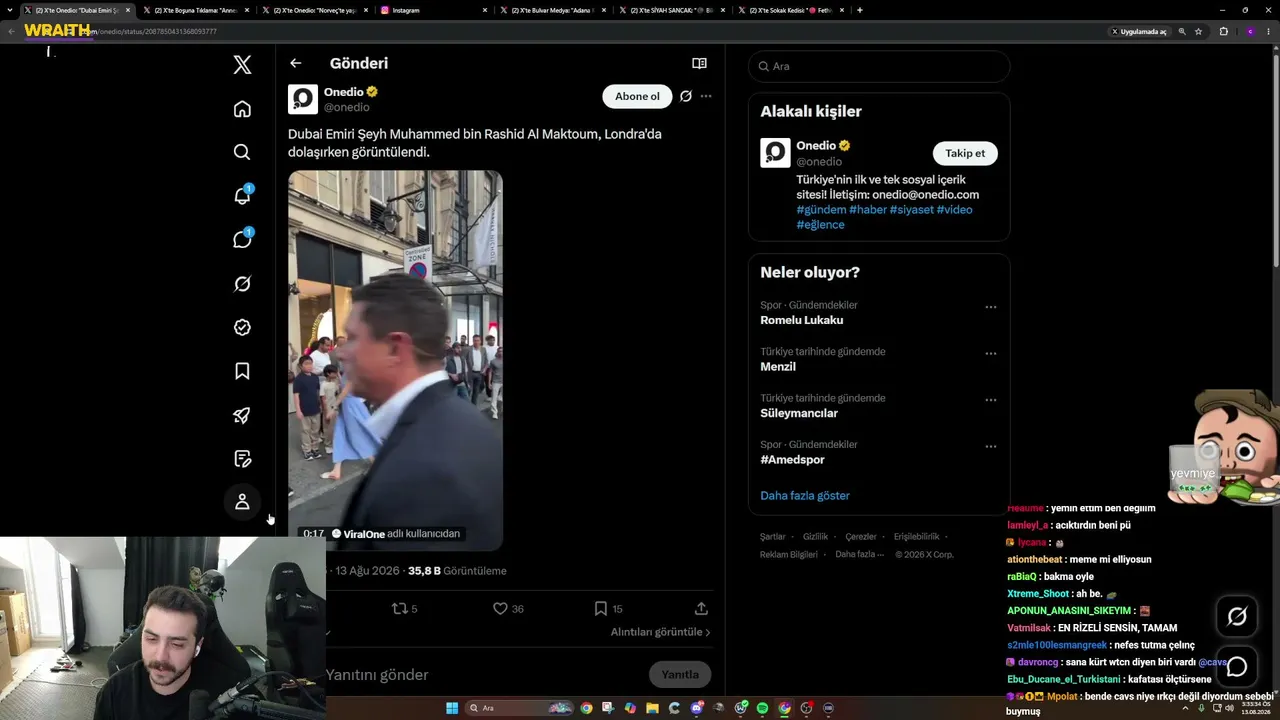Open Discord from the taskbar
The height and width of the screenshot is (720, 1280).
(x=696, y=708)
